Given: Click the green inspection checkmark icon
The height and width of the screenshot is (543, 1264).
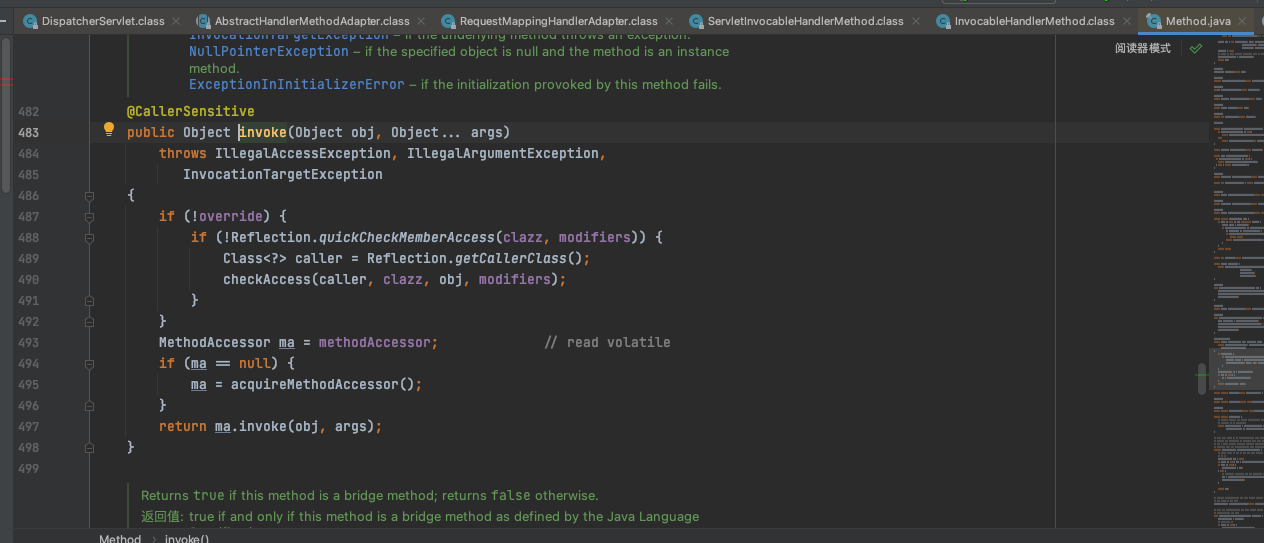Looking at the screenshot, I should tap(1195, 48).
